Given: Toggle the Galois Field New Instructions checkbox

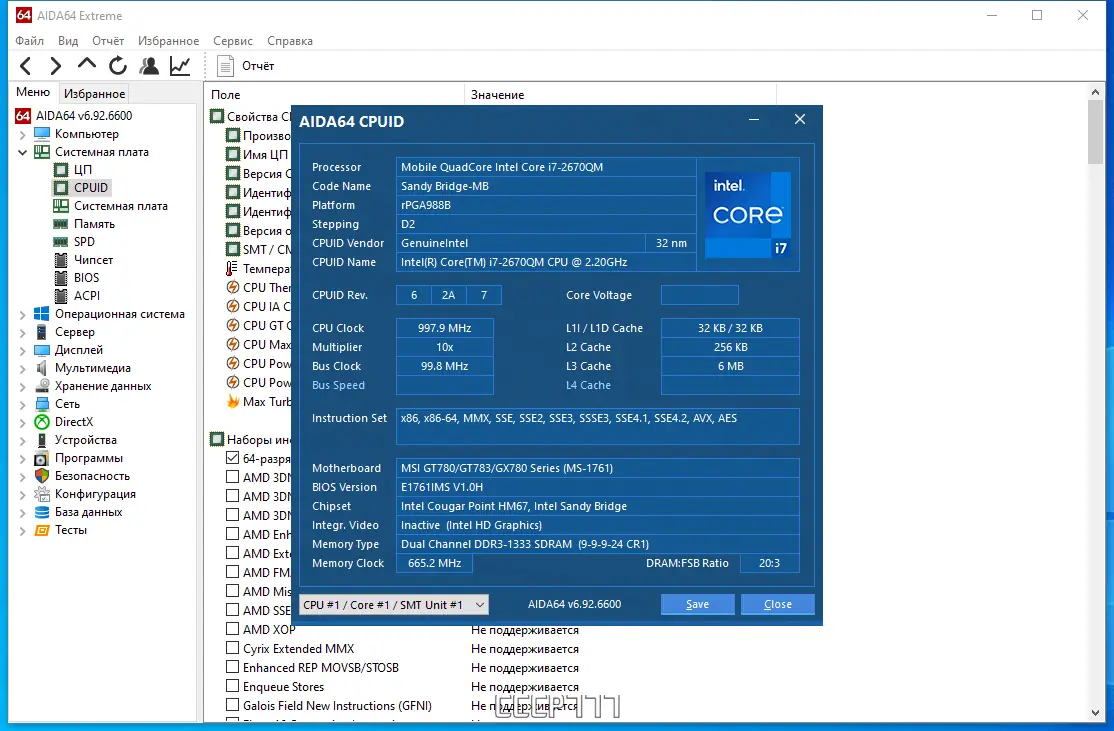Looking at the screenshot, I should point(232,705).
